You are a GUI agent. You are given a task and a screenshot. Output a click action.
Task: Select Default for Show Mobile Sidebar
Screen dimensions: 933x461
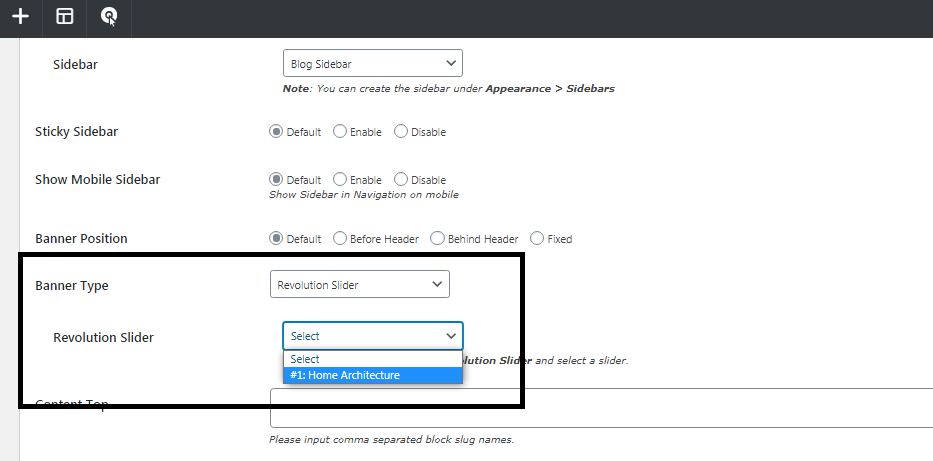[x=276, y=180]
